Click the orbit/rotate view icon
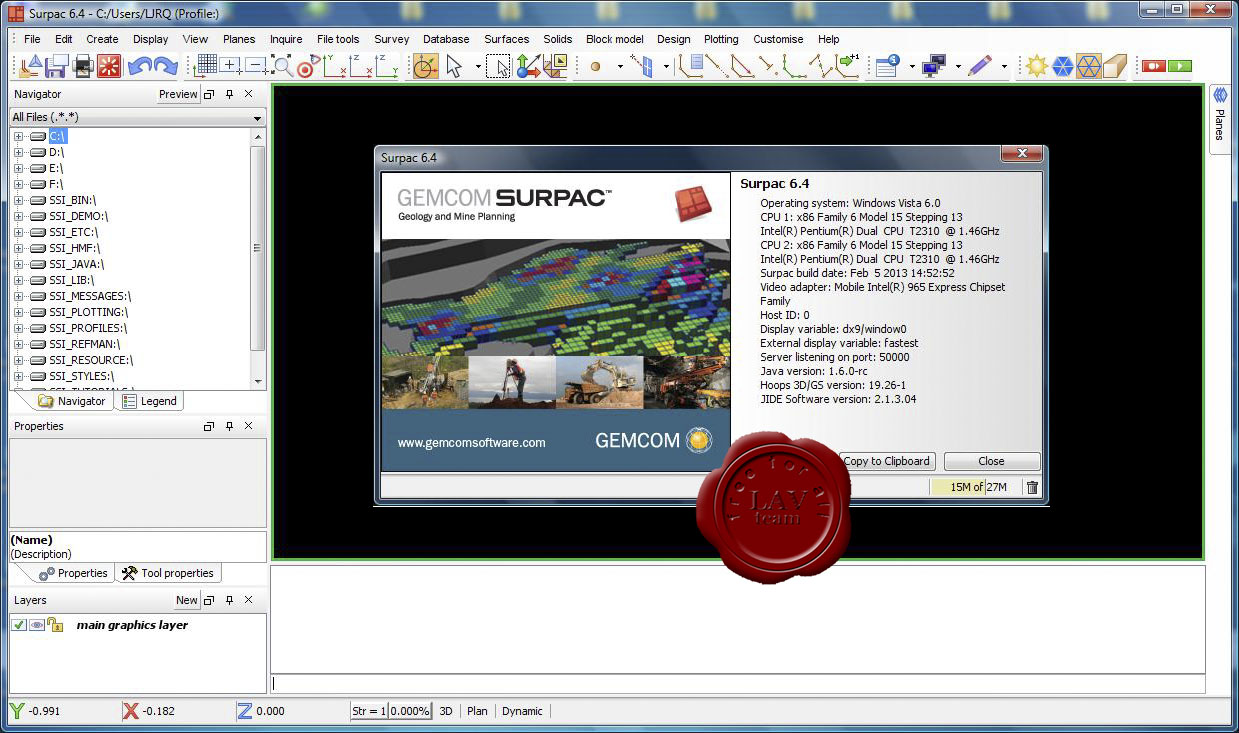 [x=425, y=66]
